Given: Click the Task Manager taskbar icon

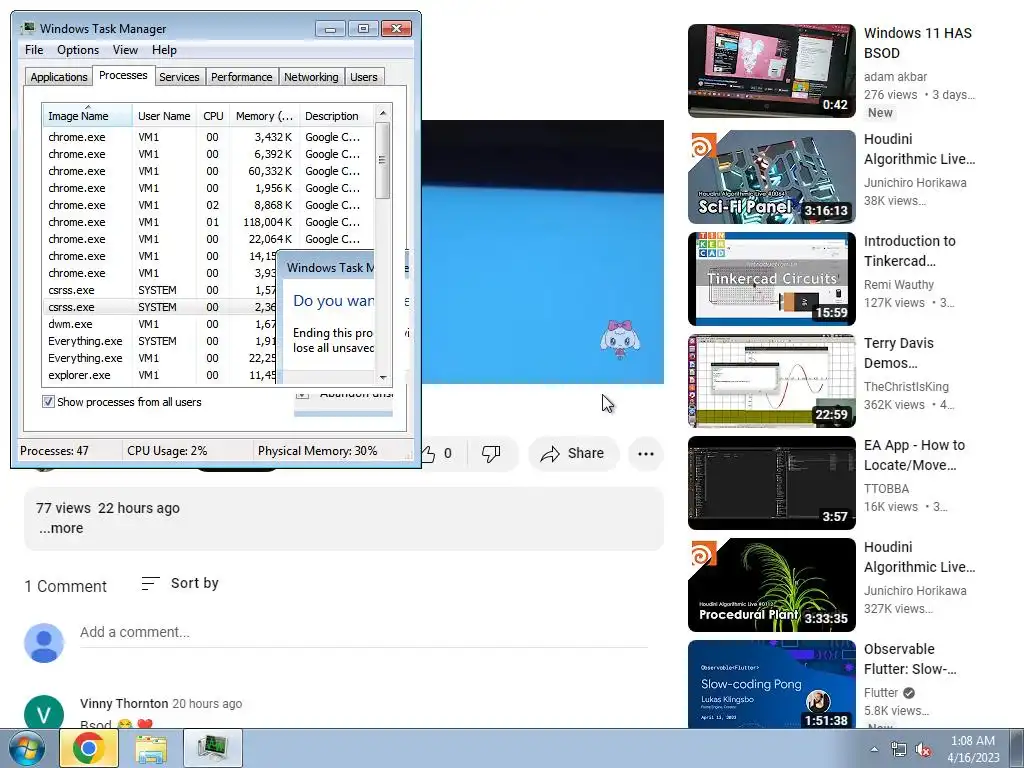Looking at the screenshot, I should tap(213, 748).
